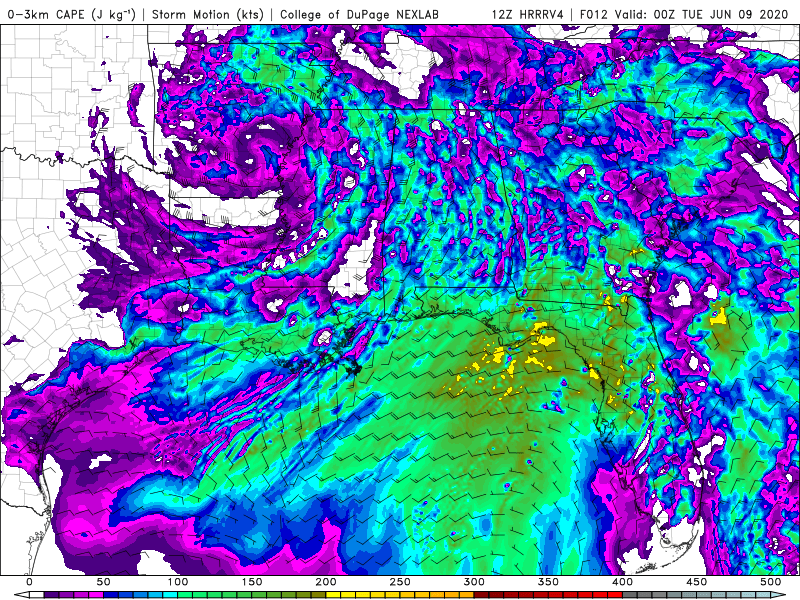Image resolution: width=800 pixels, height=600 pixels.
Task: Click the first yellow swatch just past the 200 label
Action: 333,595
